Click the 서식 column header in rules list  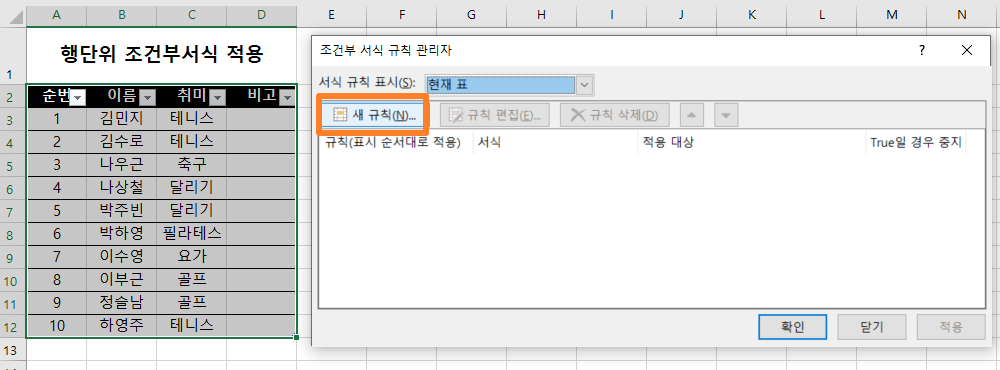pos(555,143)
